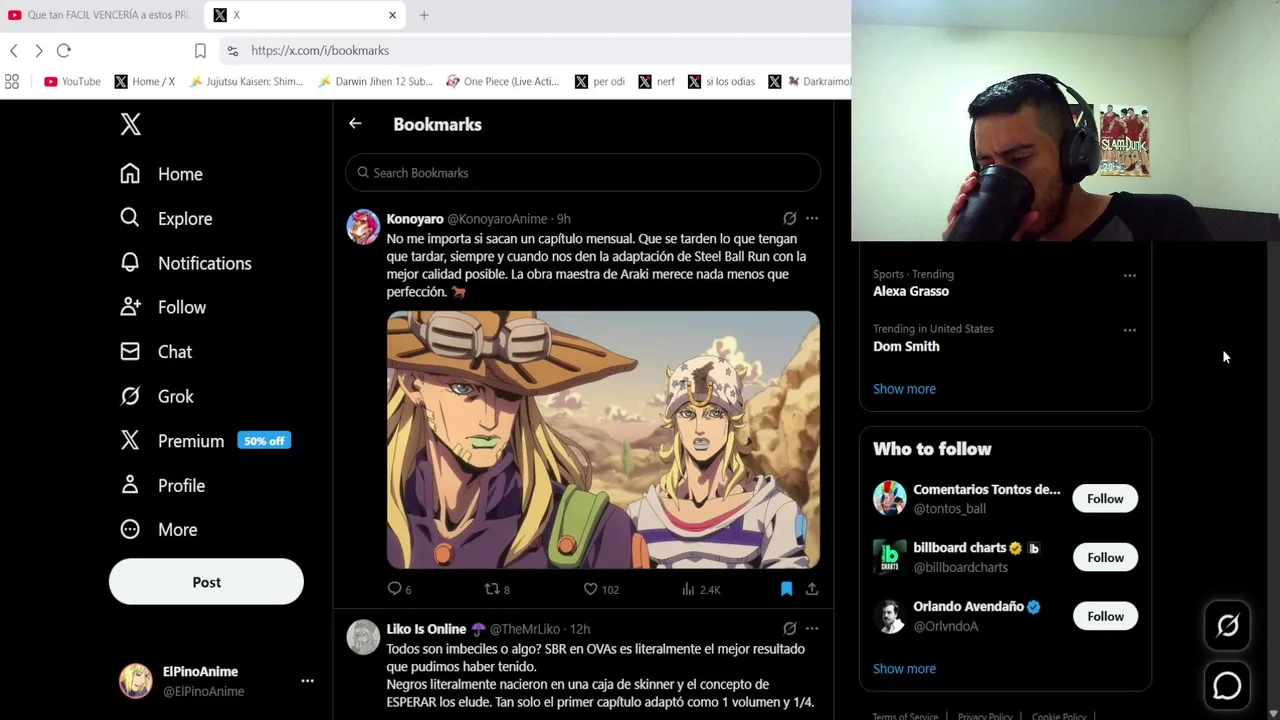Open Konoyaro's profile avatar
The width and height of the screenshot is (1280, 720).
363,227
